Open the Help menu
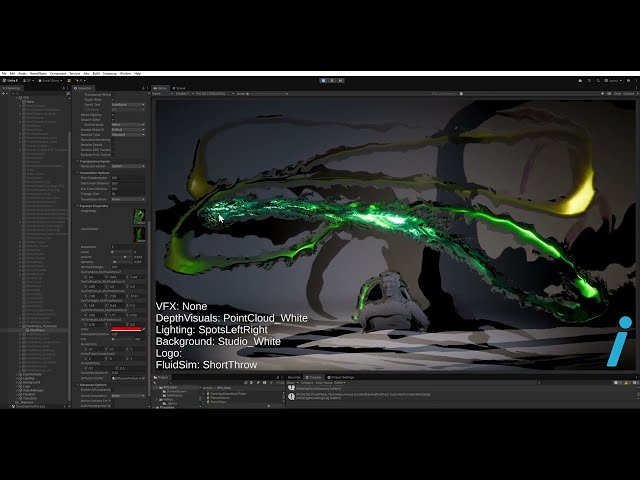640x480 pixels. (138, 73)
